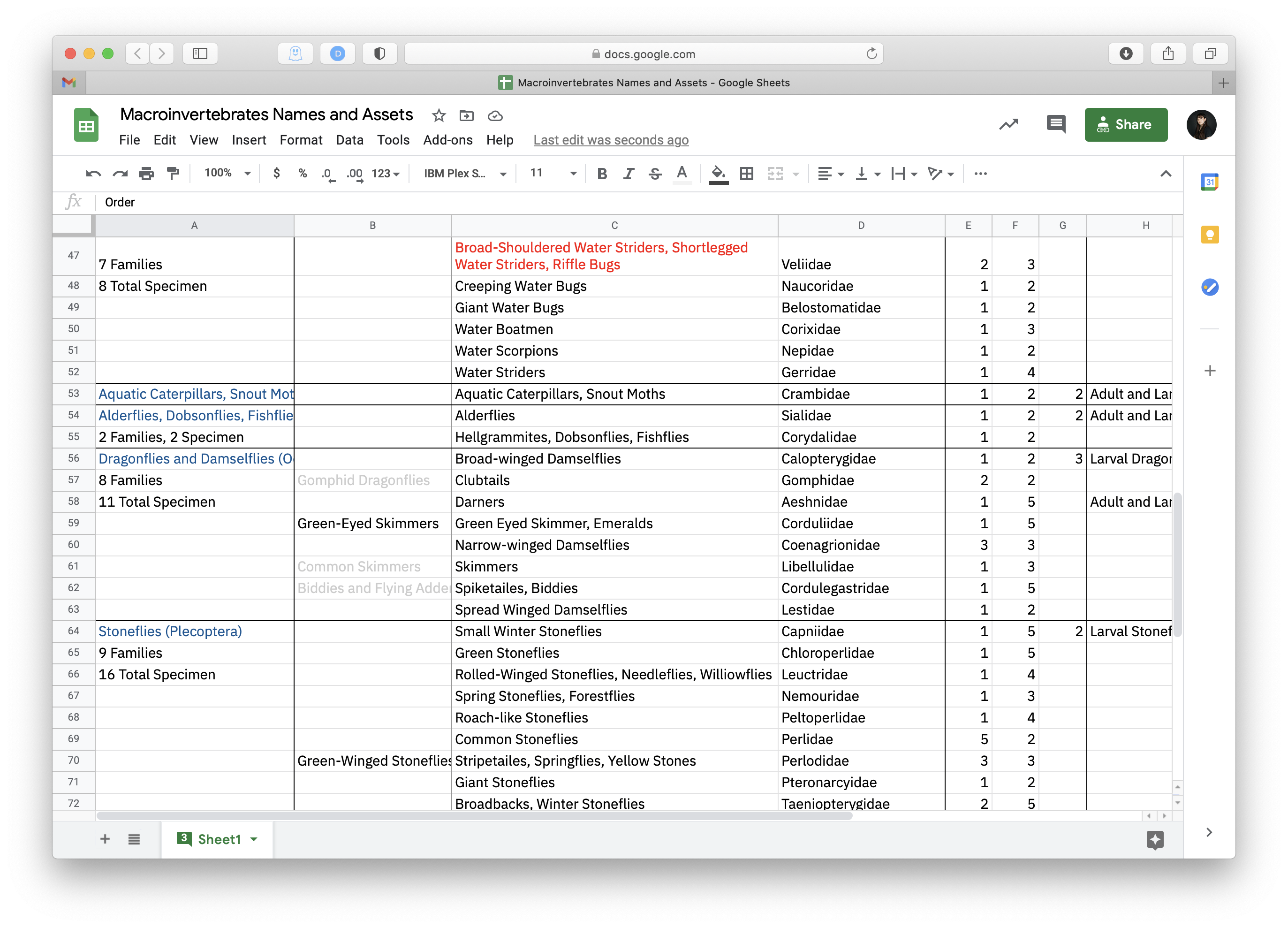This screenshot has width=1288, height=928.
Task: Click the Undo icon in toolbar
Action: (93, 174)
